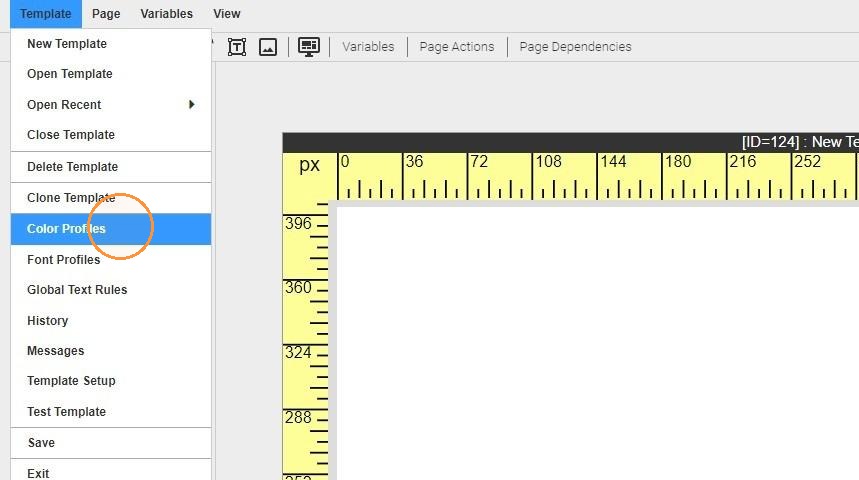
Task: Save the template
Action: (x=111, y=443)
